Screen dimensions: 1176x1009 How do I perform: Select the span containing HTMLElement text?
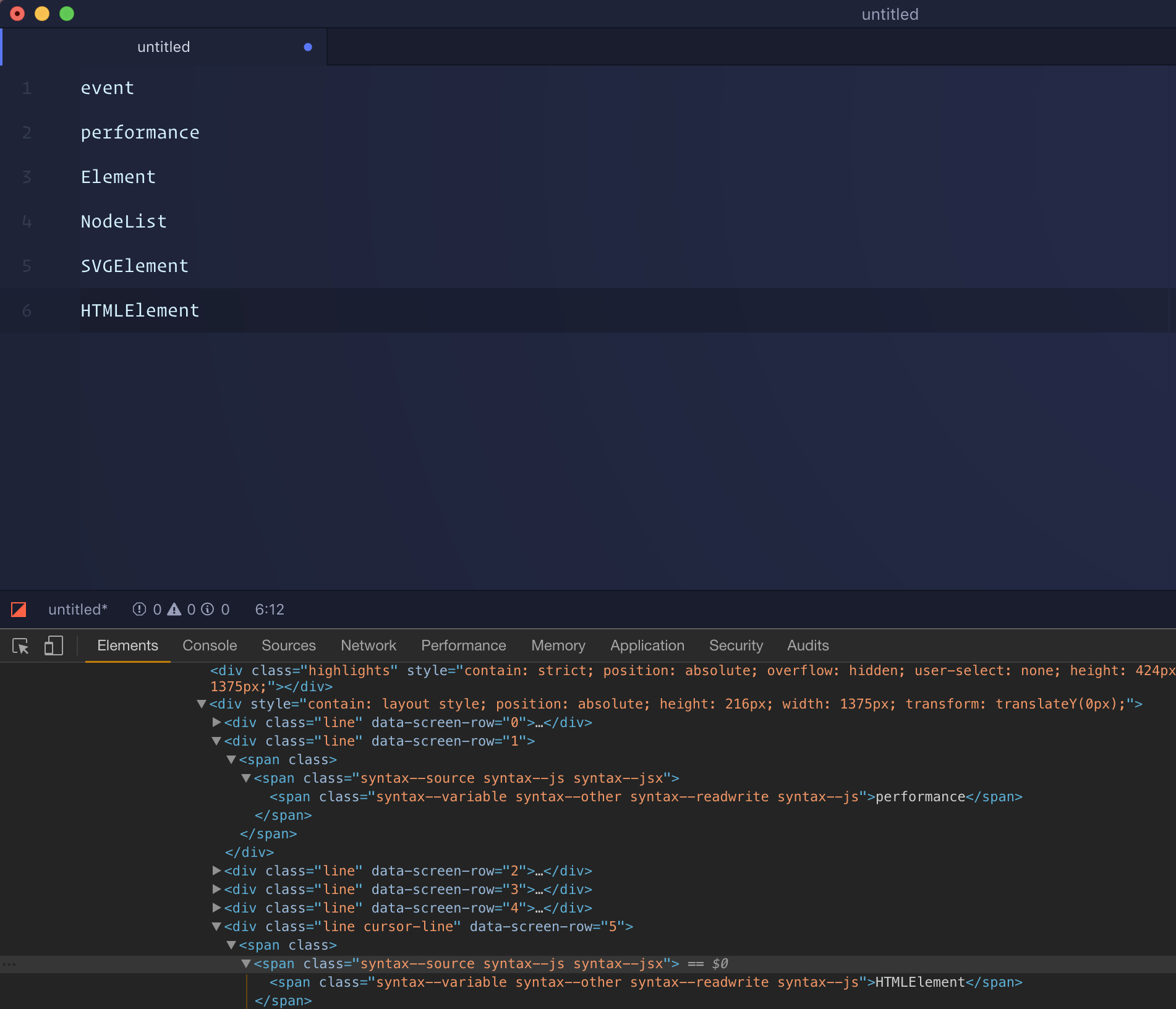coord(646,982)
